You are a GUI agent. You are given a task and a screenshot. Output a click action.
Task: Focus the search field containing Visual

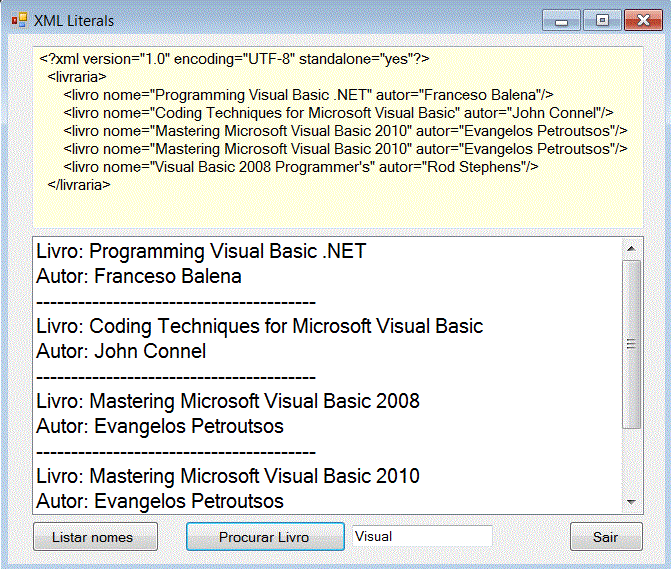422,536
